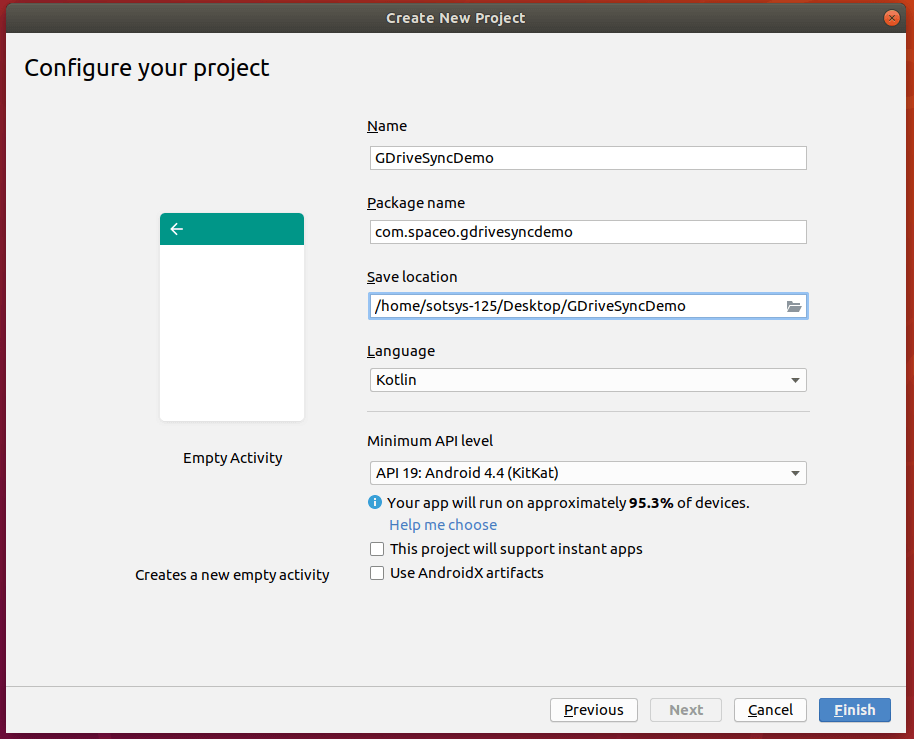Viewport: 914px width, 739px height.
Task: Click Finish to create the project
Action: coord(854,710)
